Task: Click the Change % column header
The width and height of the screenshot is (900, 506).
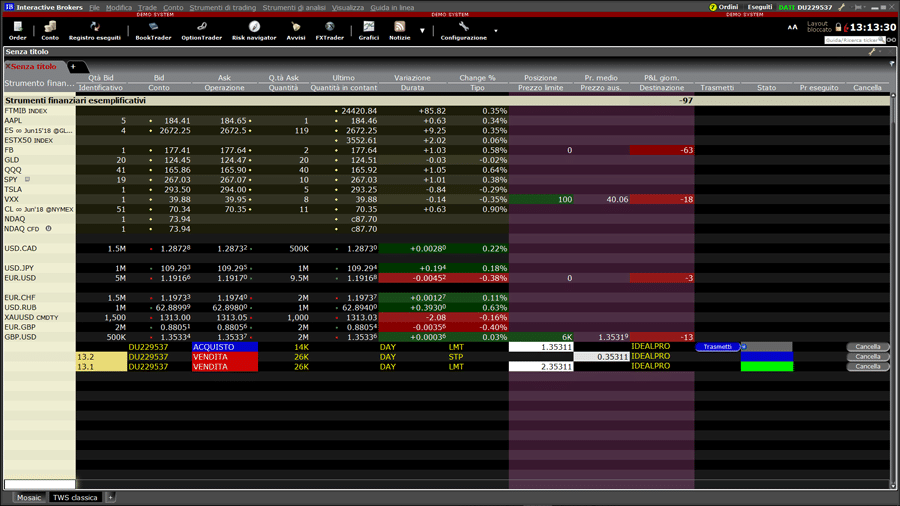Action: click(x=477, y=77)
